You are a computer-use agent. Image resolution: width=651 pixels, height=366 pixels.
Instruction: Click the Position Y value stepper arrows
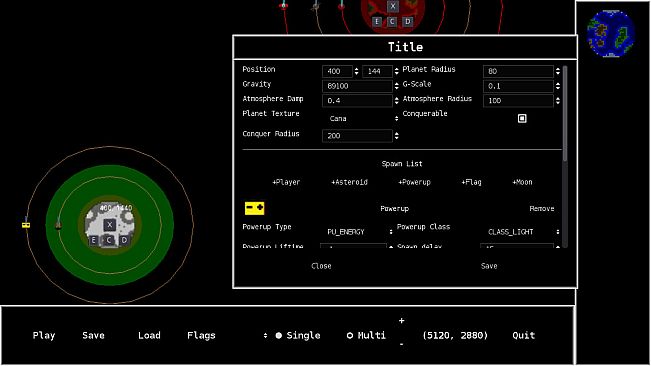396,71
